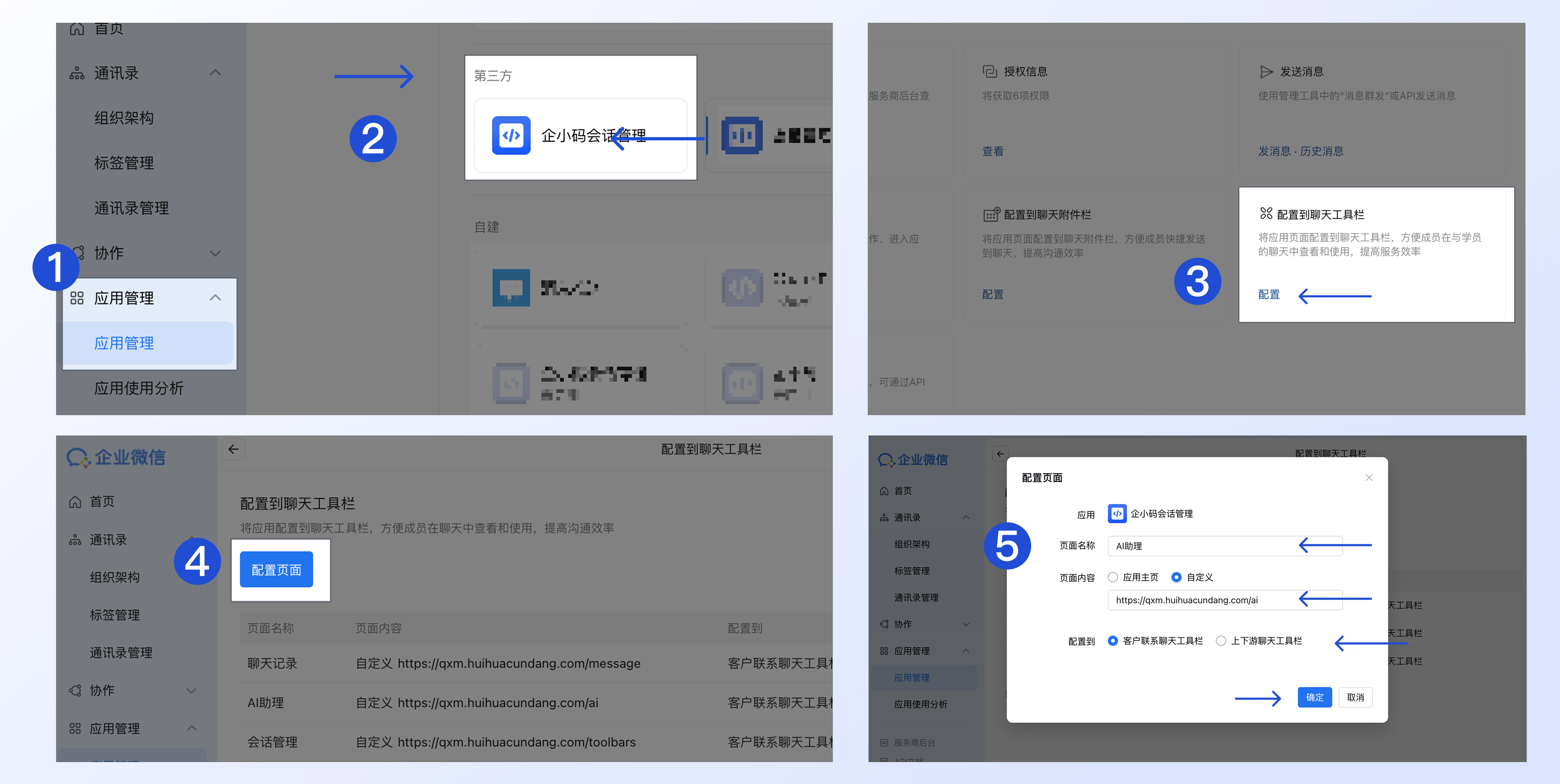The width and height of the screenshot is (1560, 784).
Task: Click the blue 配置页面 button
Action: (276, 570)
